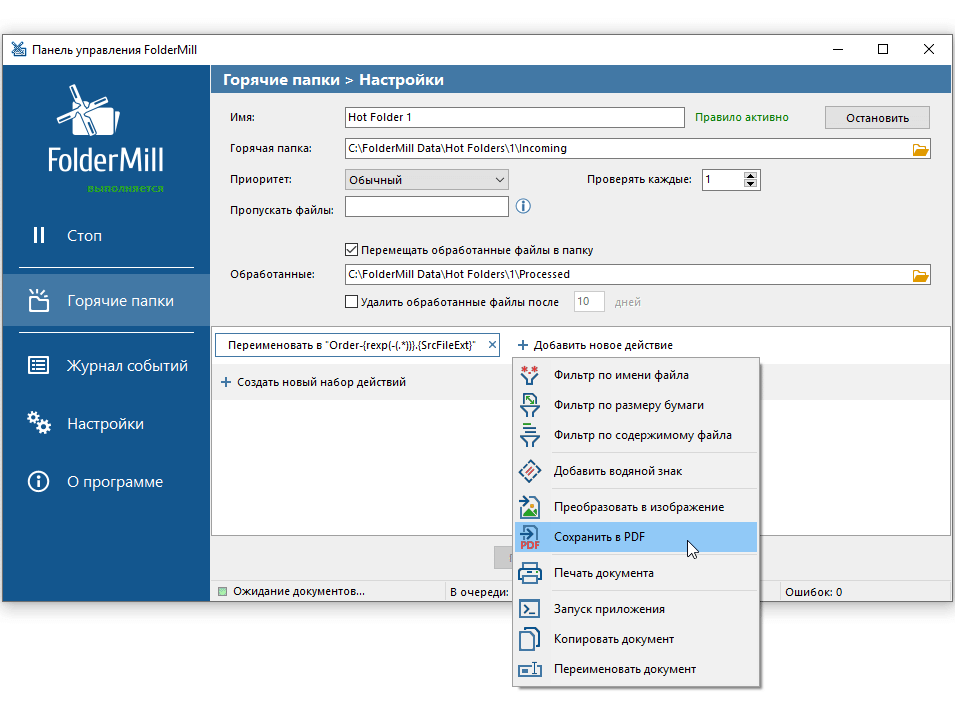Select Сохранить в PDF menu entry
This screenshot has width=955, height=720.
coord(636,537)
